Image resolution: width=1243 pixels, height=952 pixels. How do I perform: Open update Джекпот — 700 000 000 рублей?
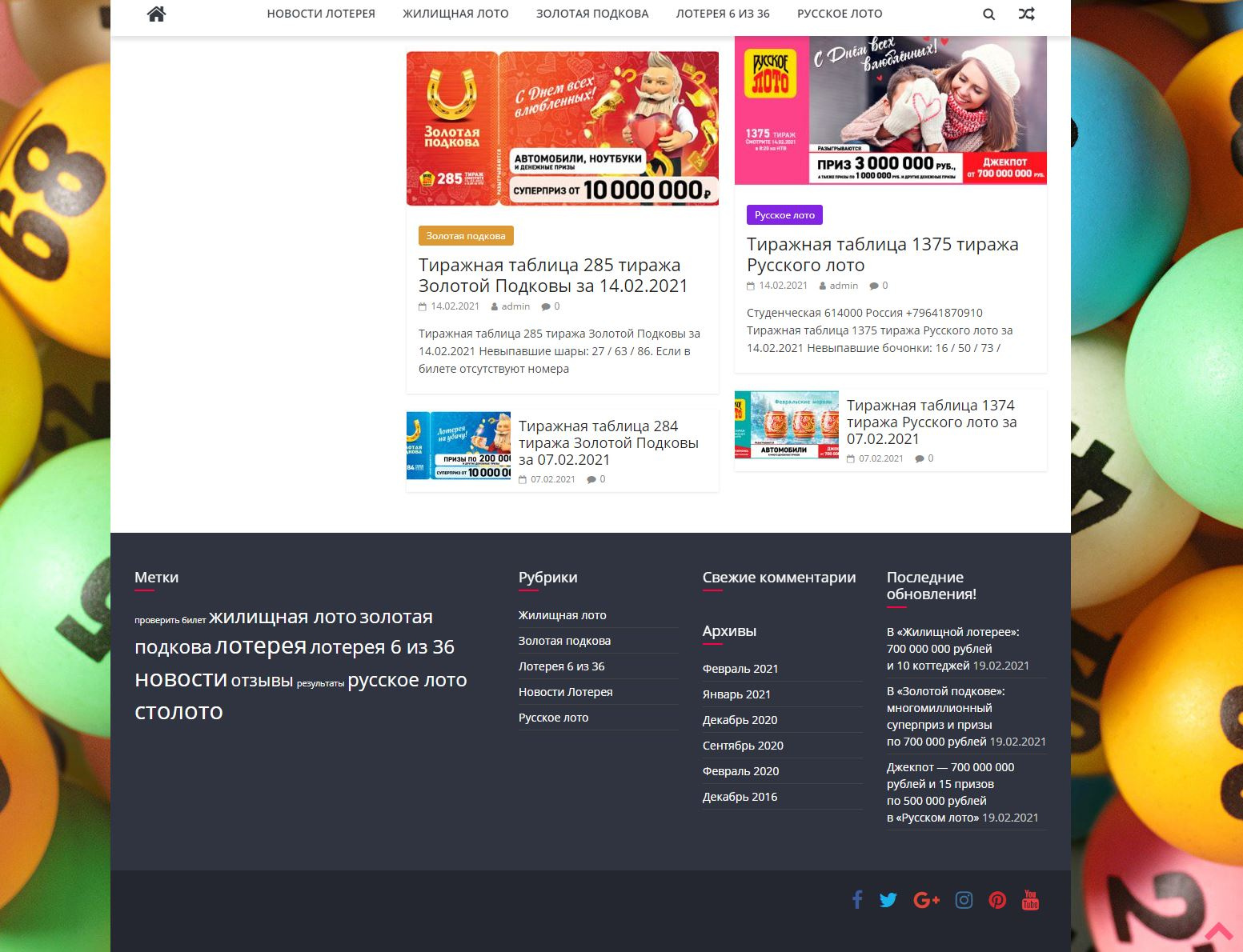pos(951,792)
